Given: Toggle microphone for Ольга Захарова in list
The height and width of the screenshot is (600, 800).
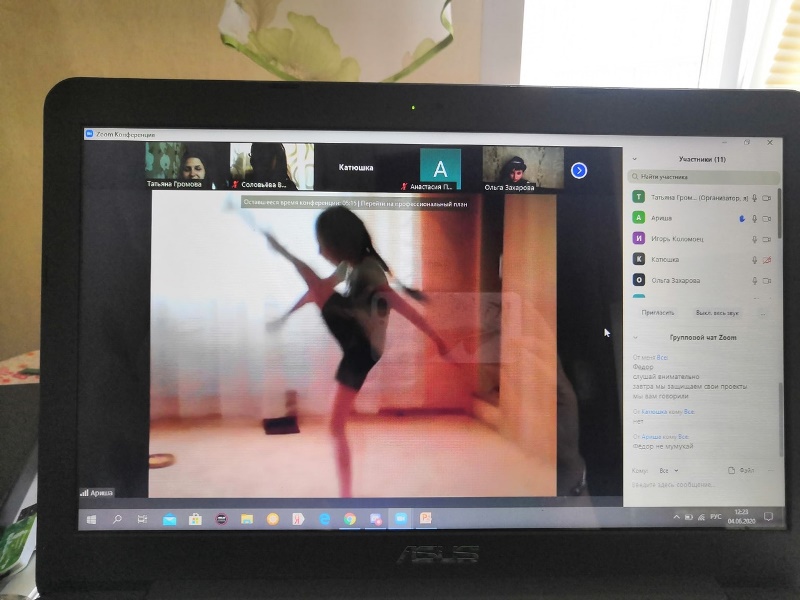Looking at the screenshot, I should point(754,280).
